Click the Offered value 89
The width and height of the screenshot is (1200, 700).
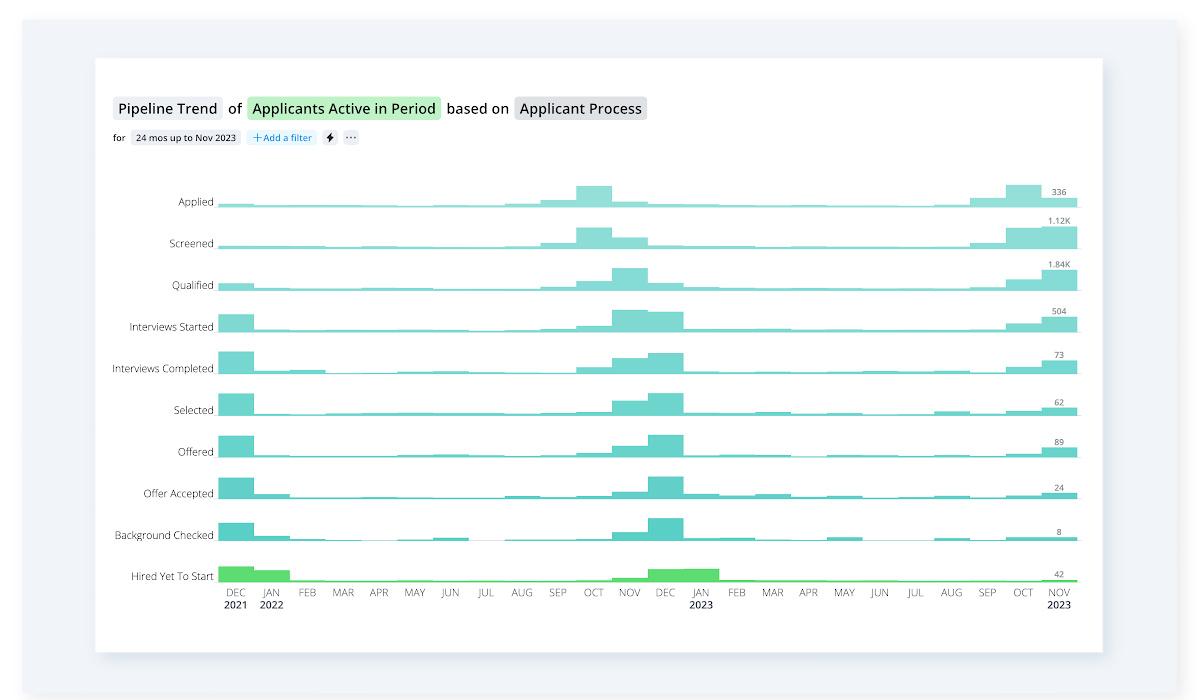(x=1059, y=442)
